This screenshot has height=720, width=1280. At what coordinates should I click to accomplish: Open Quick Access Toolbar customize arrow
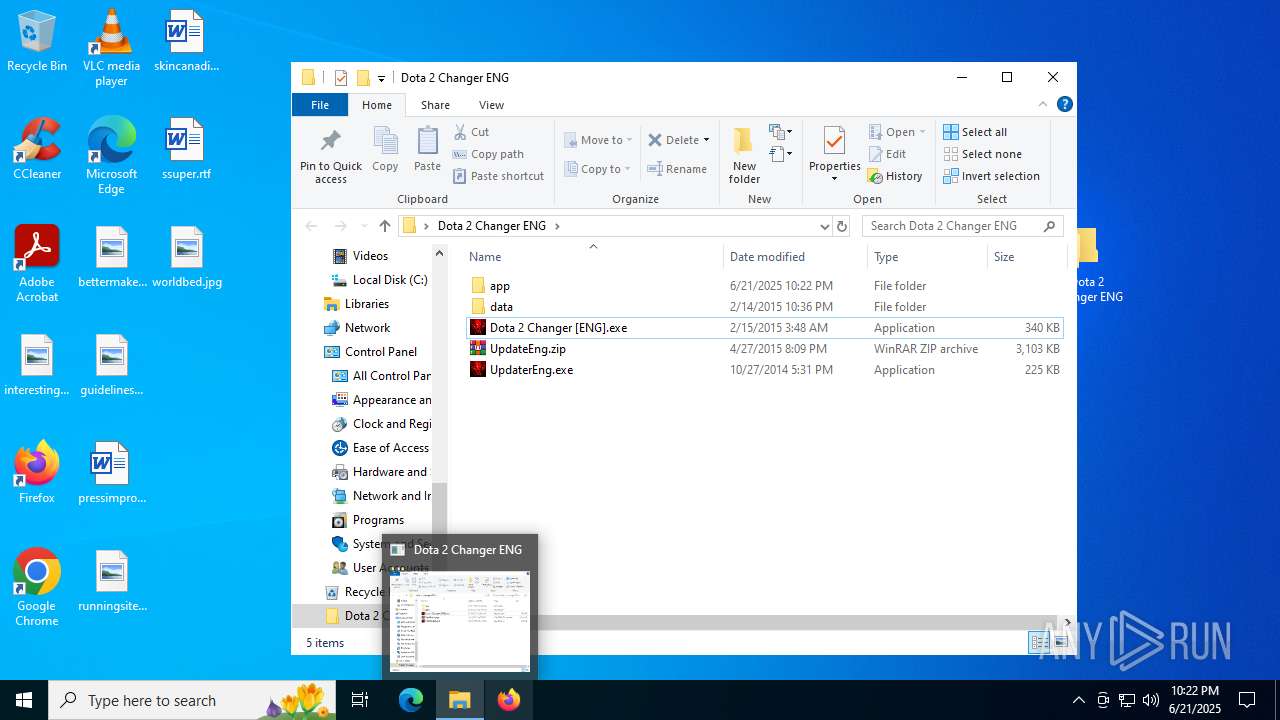381,78
